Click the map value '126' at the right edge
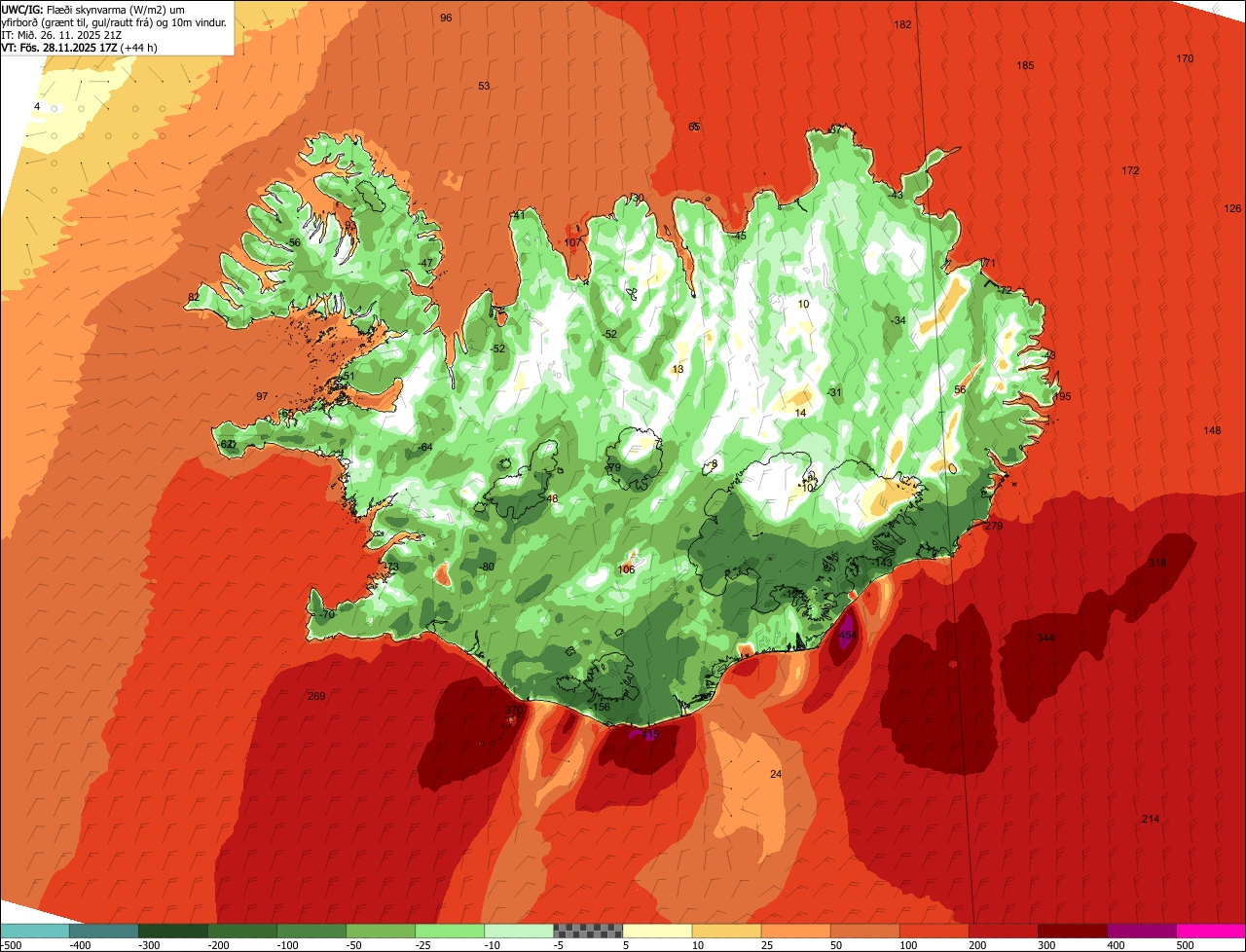 [x=1233, y=208]
